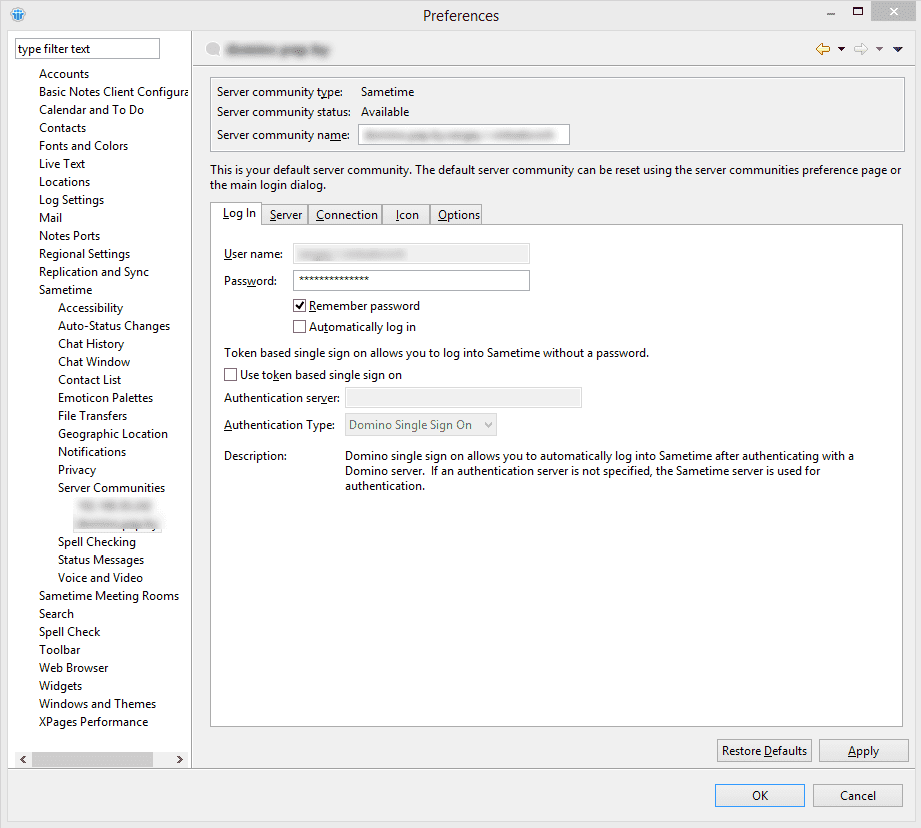921x828 pixels.
Task: Click the back navigation arrow icon
Action: tap(823, 49)
